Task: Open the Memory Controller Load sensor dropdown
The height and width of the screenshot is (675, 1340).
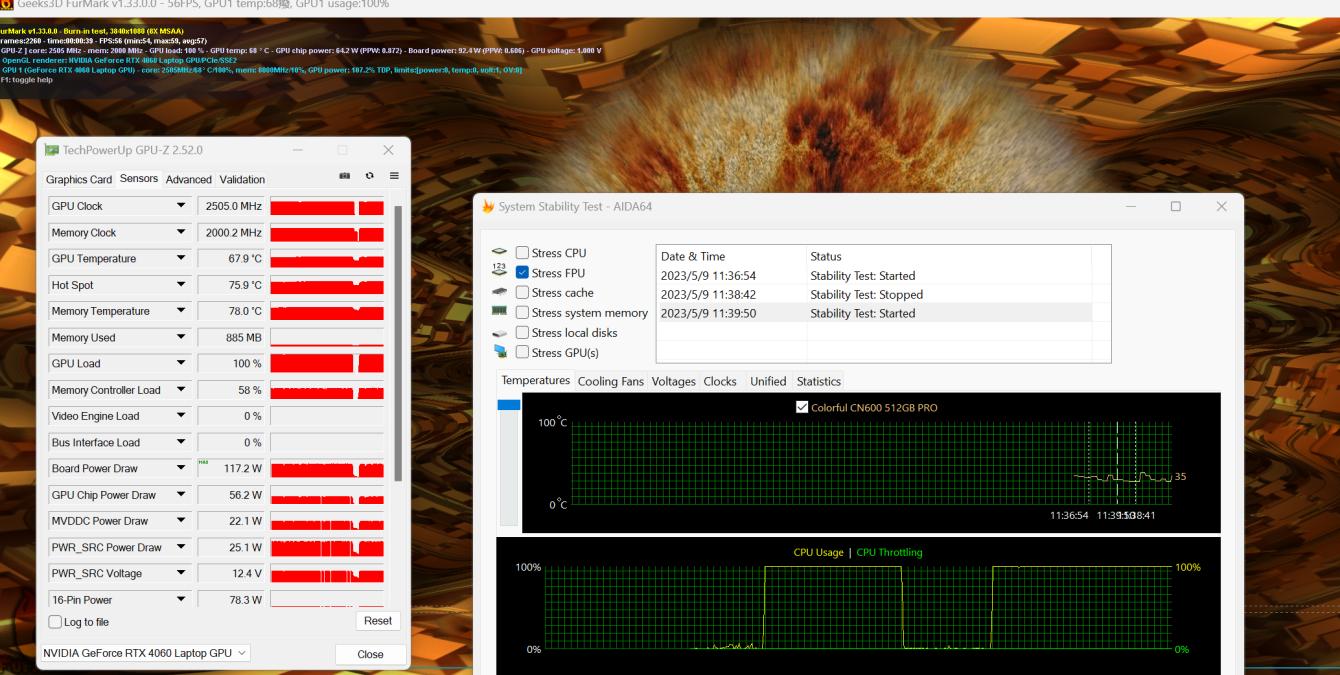Action: 181,390
